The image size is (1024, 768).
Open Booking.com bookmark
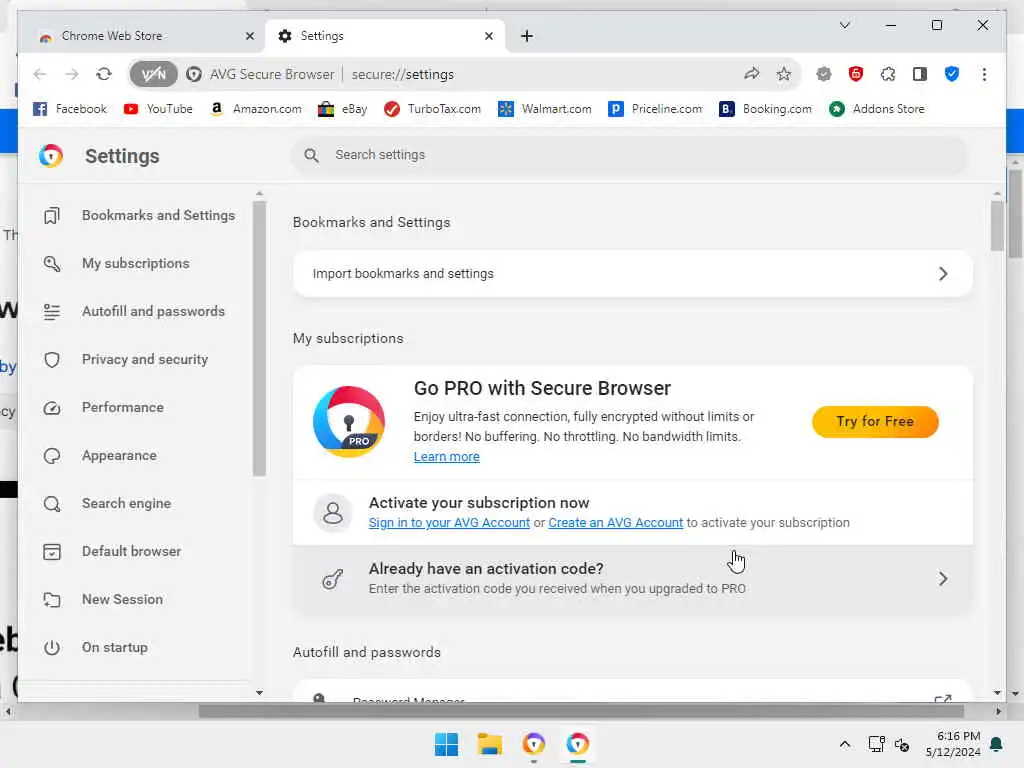tap(766, 109)
